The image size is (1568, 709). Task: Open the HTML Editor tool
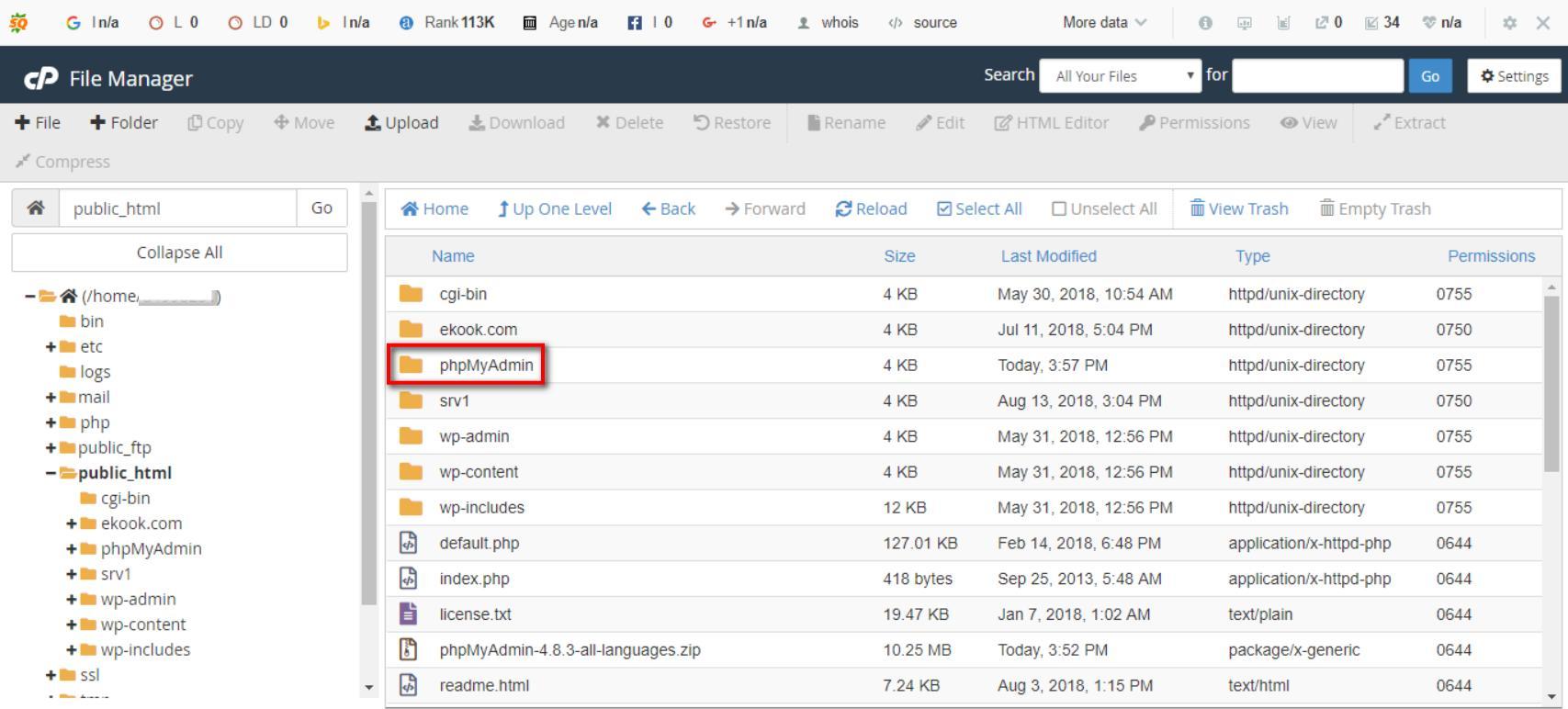tap(1052, 122)
